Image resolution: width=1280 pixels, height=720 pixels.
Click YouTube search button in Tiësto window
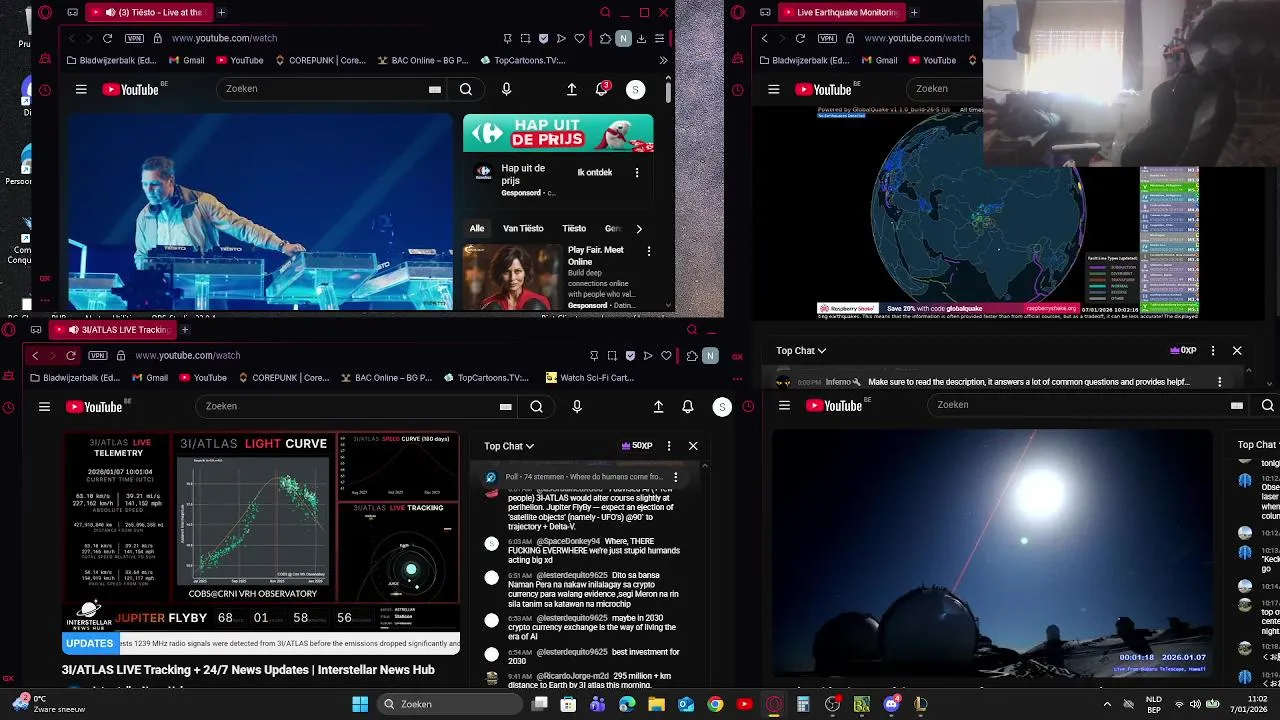click(466, 89)
